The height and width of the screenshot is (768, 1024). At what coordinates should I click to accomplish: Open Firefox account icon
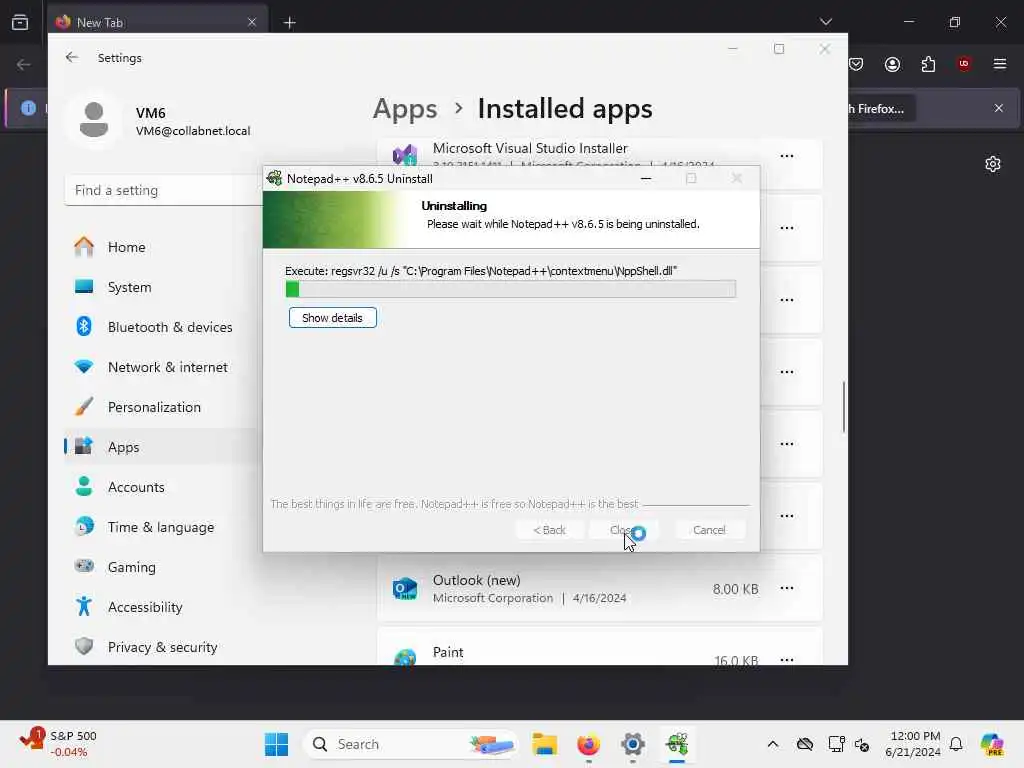click(892, 64)
